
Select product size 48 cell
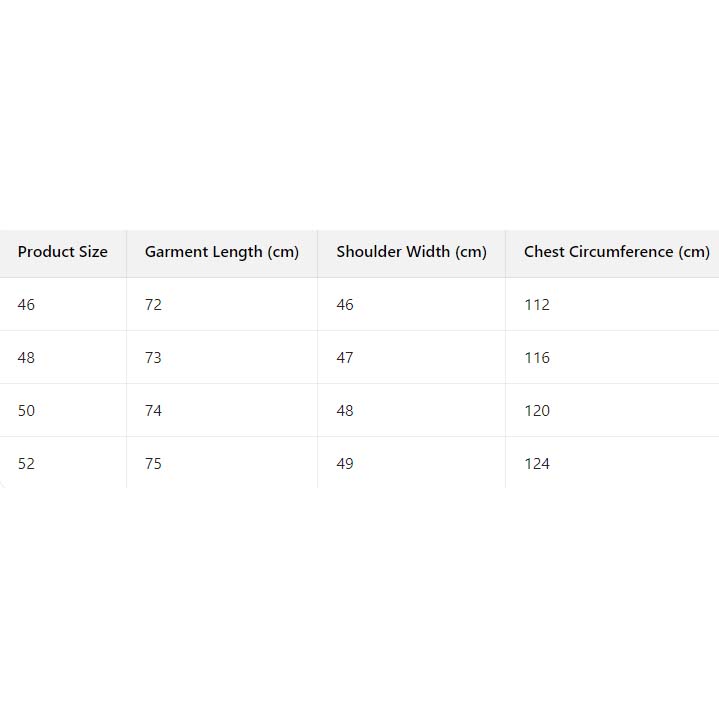26,358
